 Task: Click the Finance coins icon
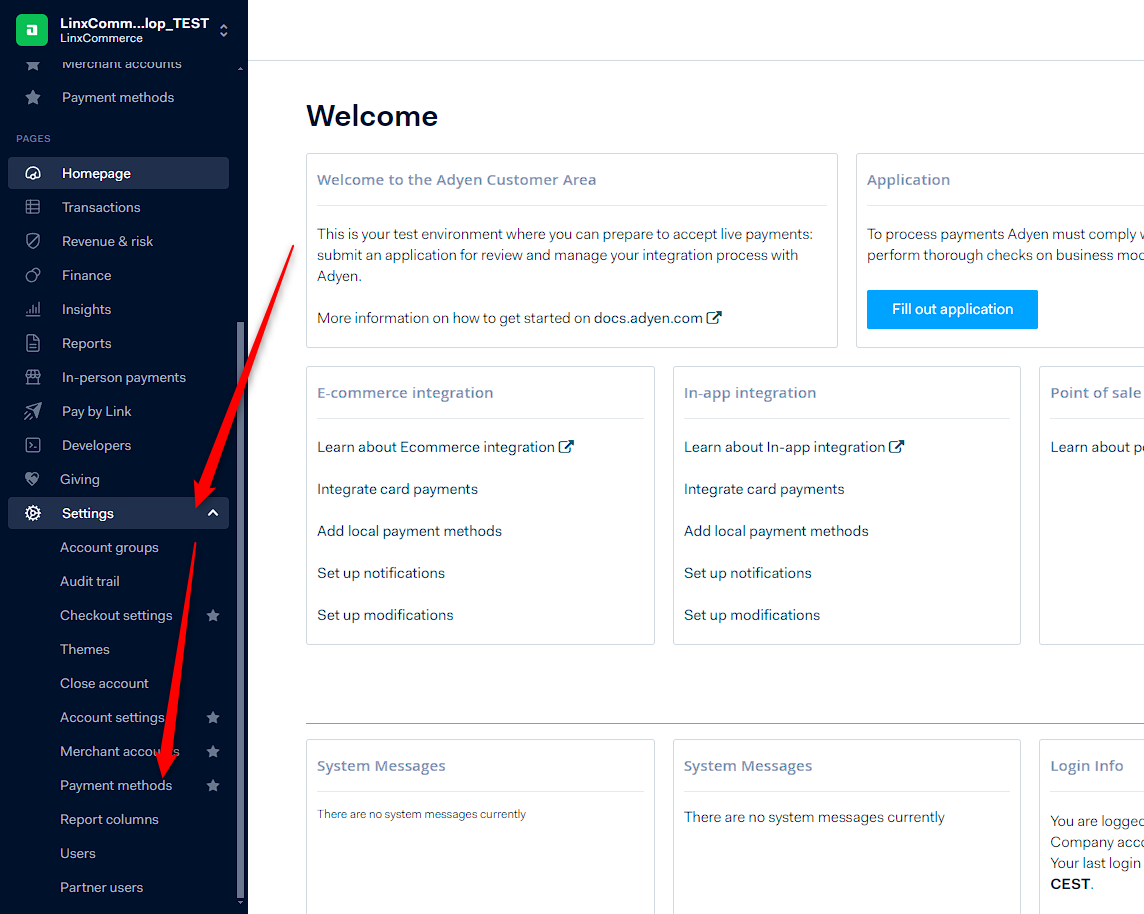click(33, 275)
